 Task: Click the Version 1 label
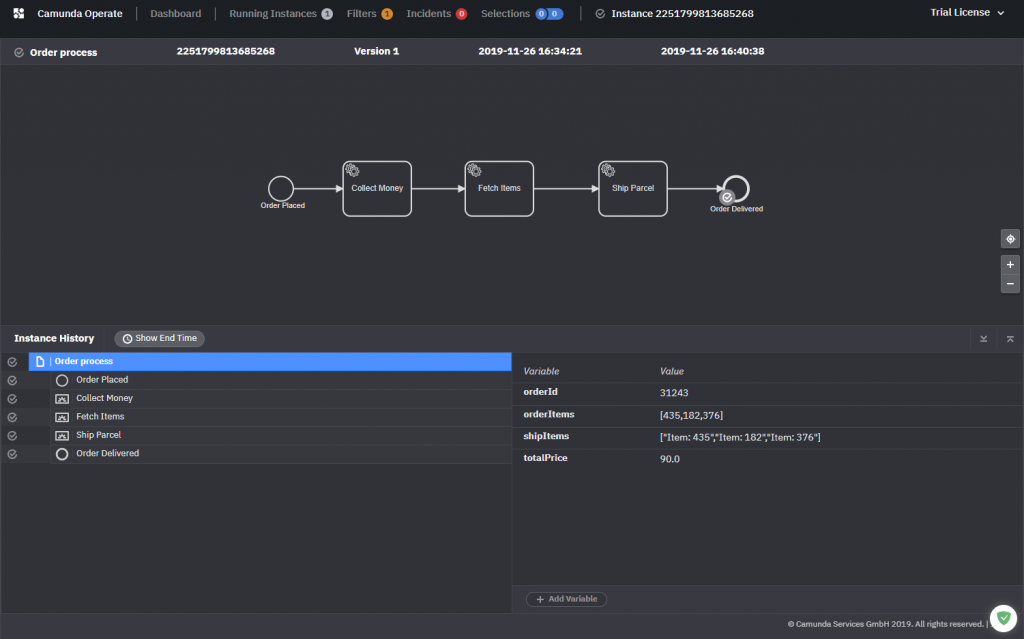tap(376, 51)
